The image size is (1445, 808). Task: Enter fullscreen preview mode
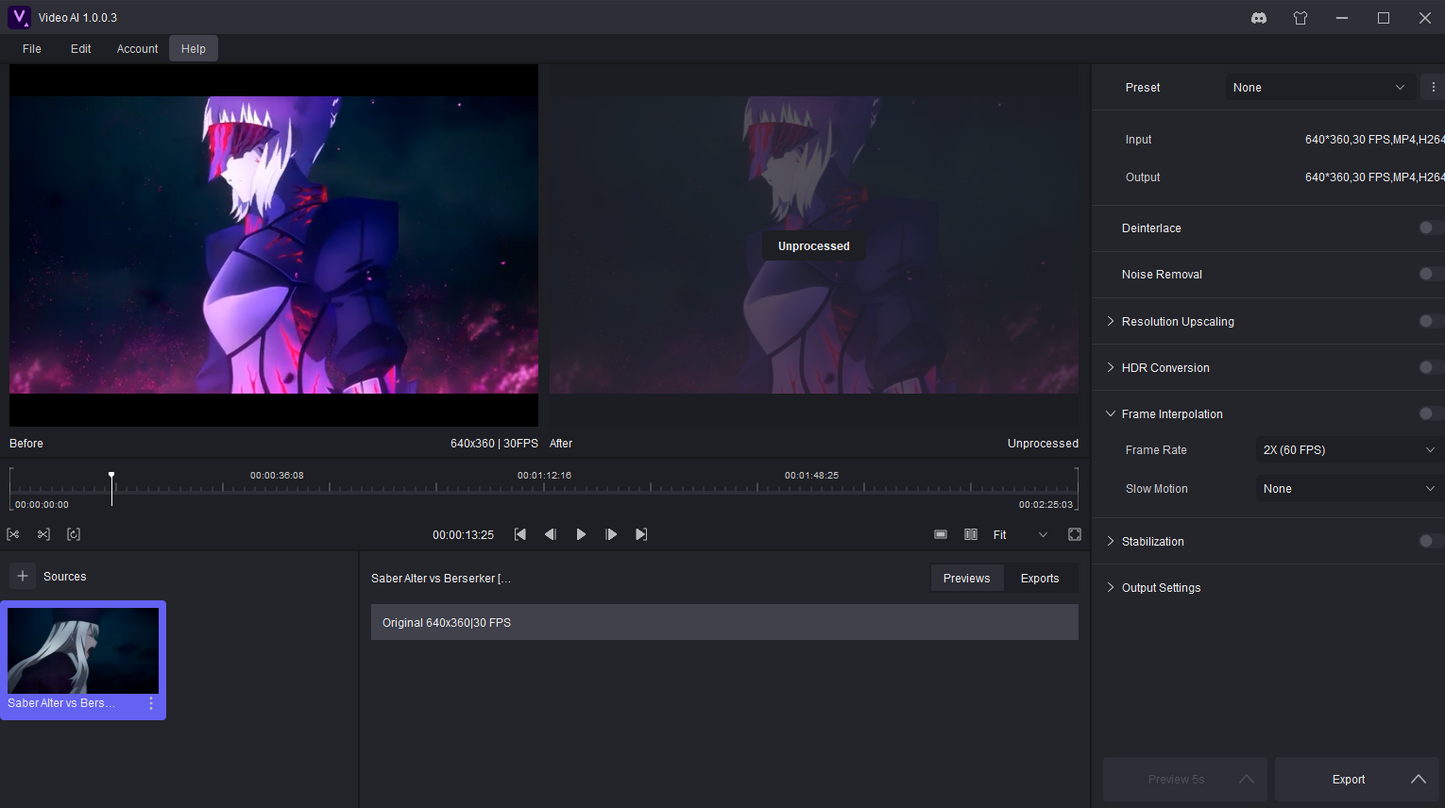(1075, 535)
